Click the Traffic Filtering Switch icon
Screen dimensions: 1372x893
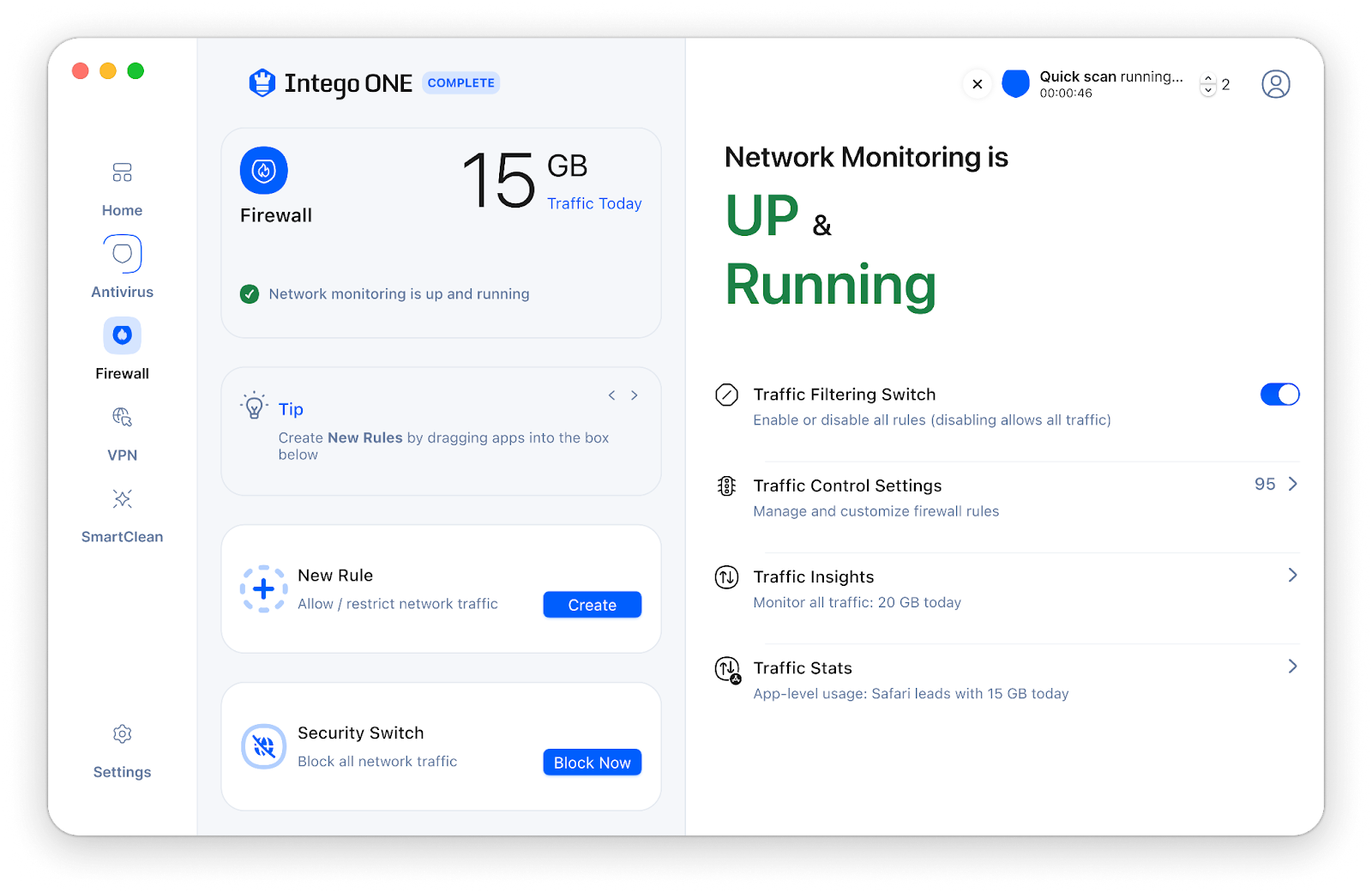click(726, 395)
